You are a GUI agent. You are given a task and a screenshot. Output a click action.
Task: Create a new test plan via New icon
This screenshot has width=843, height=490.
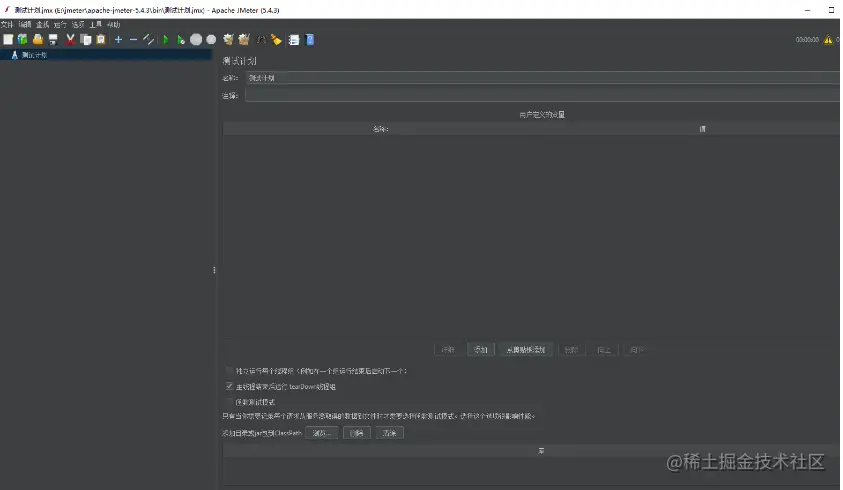(x=8, y=39)
